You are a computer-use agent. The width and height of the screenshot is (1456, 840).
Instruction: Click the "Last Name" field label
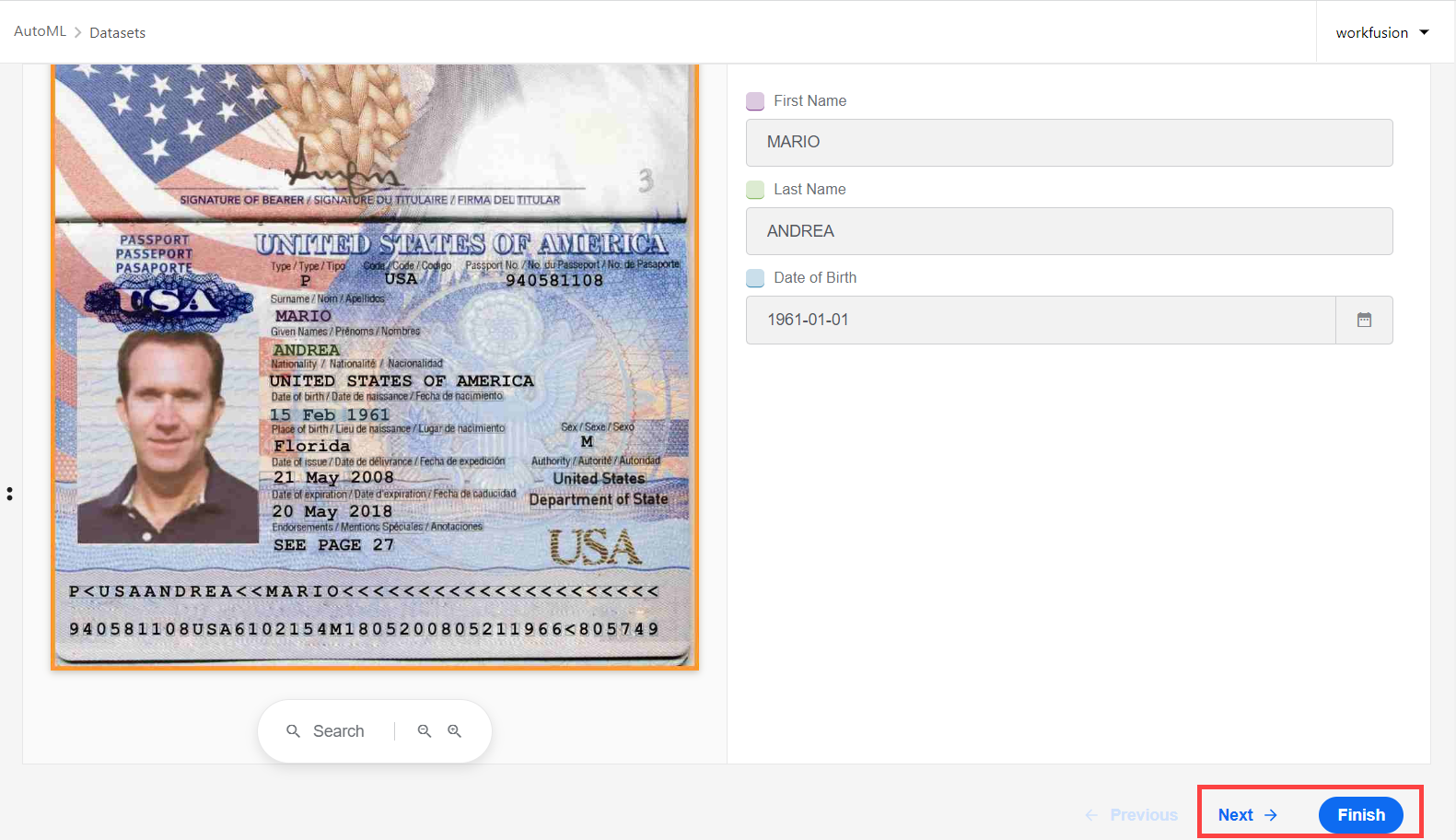pos(810,190)
